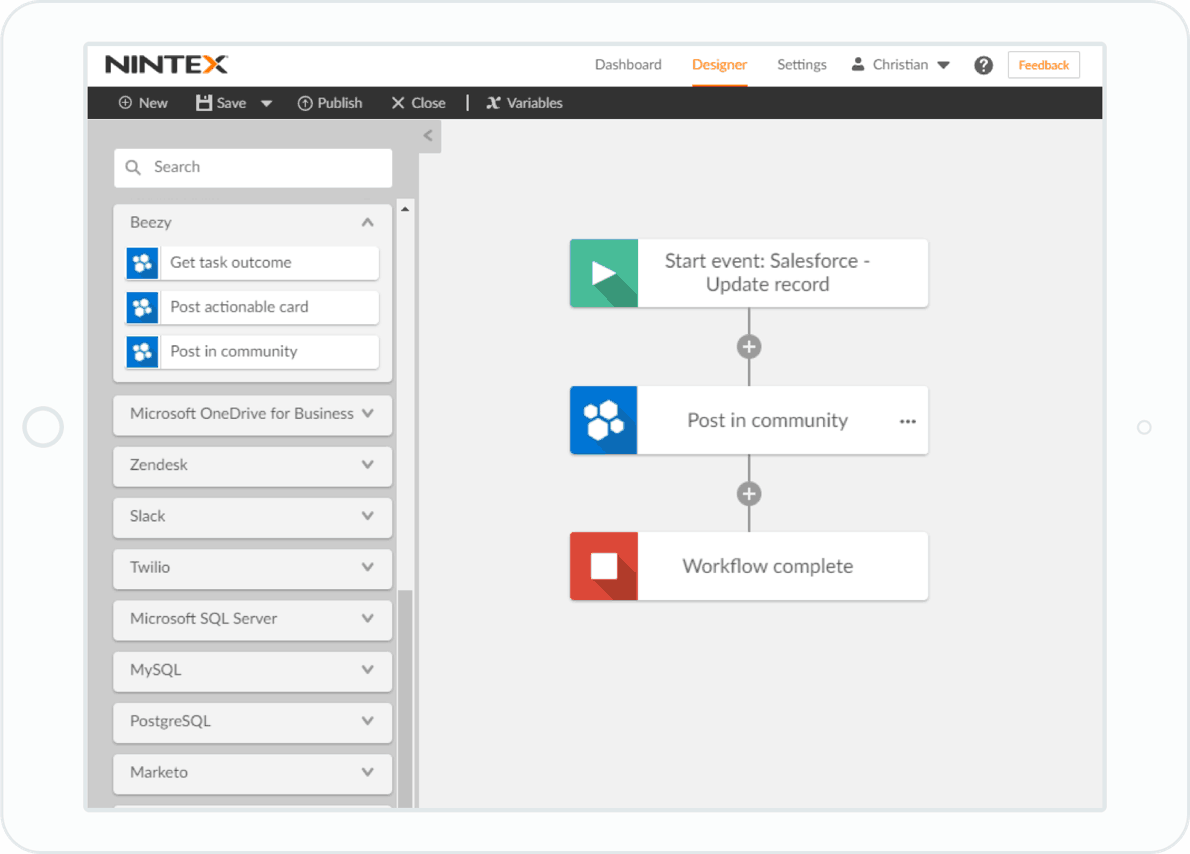Open the Christian user menu

pos(901,65)
